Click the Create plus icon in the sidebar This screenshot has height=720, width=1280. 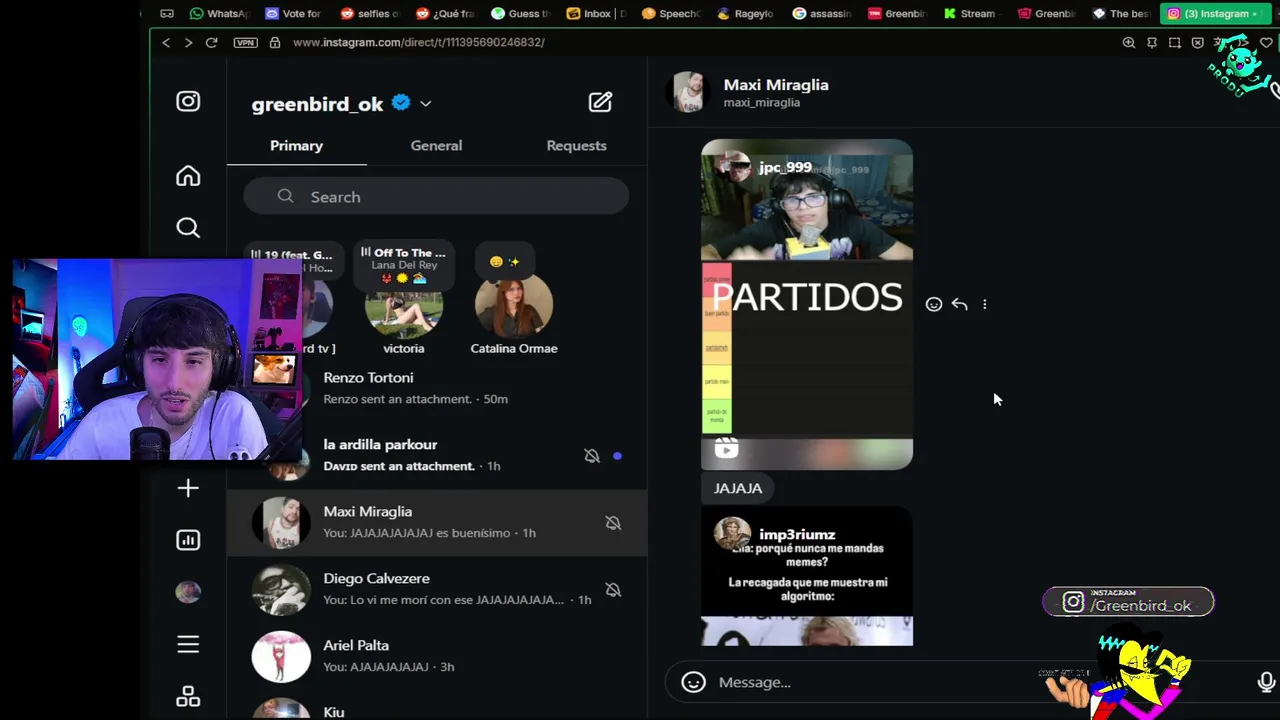tap(188, 488)
